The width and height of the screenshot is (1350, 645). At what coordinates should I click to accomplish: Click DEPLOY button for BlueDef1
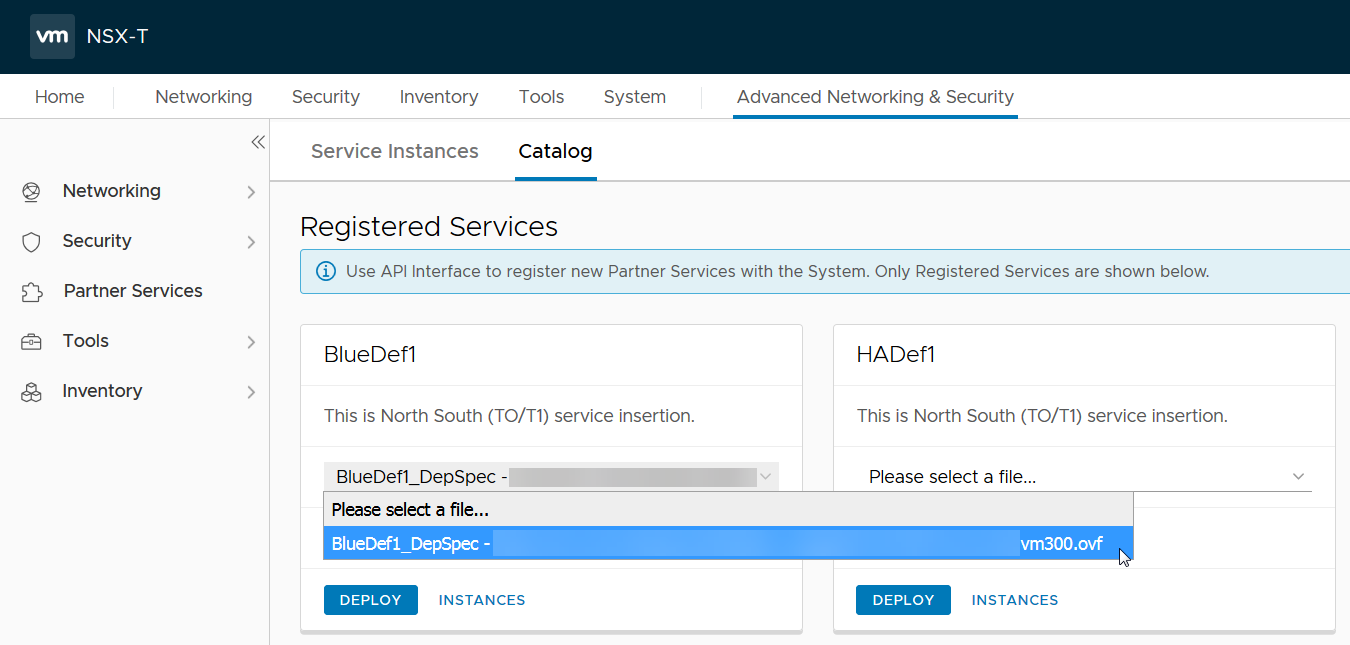click(370, 600)
